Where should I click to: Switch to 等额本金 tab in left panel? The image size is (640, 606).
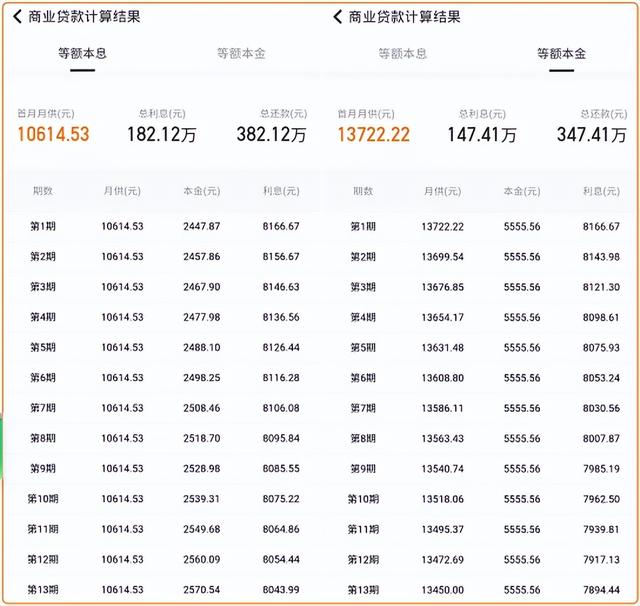click(x=241, y=53)
